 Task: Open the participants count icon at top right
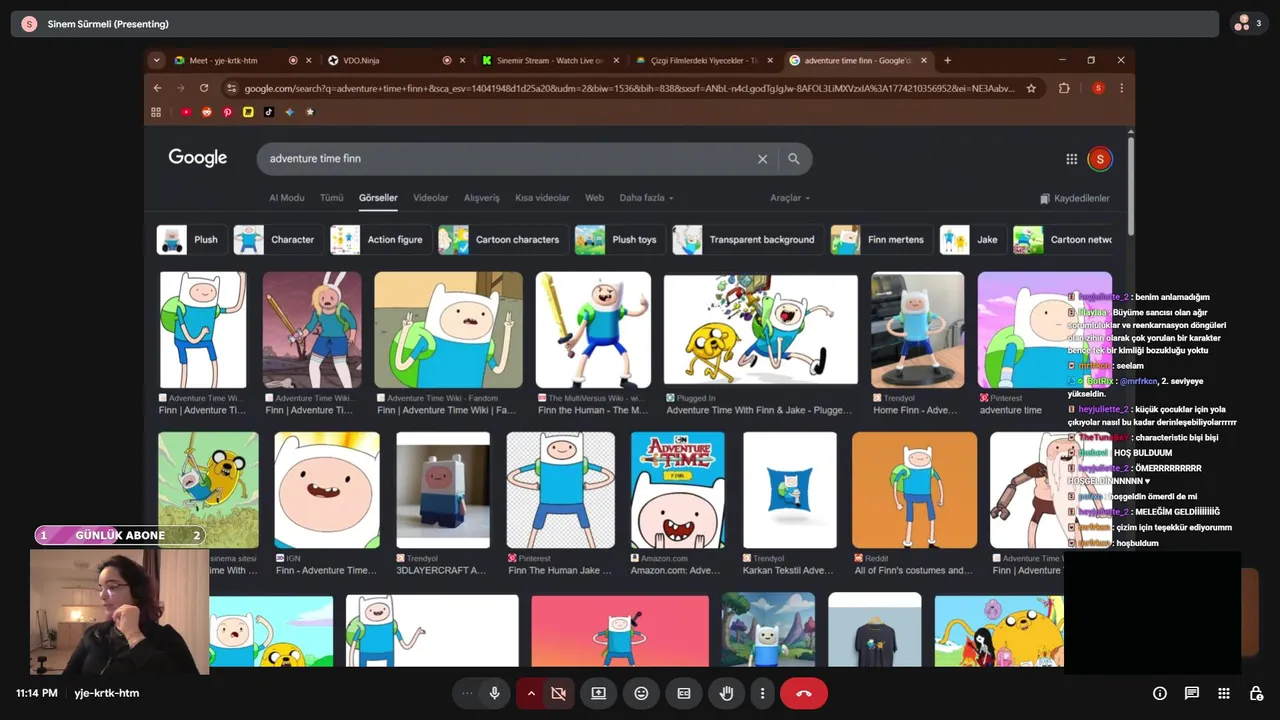click(x=1248, y=23)
